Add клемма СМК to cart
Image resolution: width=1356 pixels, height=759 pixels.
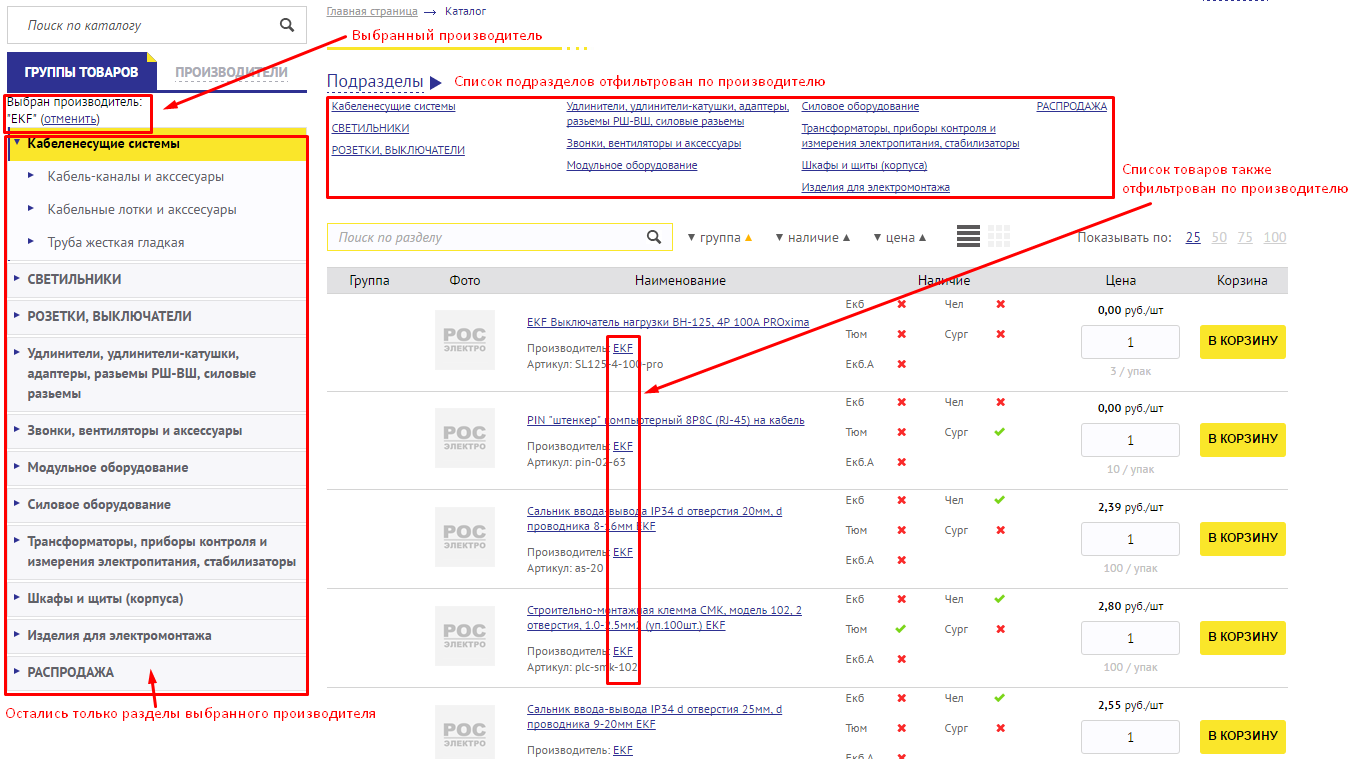(1243, 636)
